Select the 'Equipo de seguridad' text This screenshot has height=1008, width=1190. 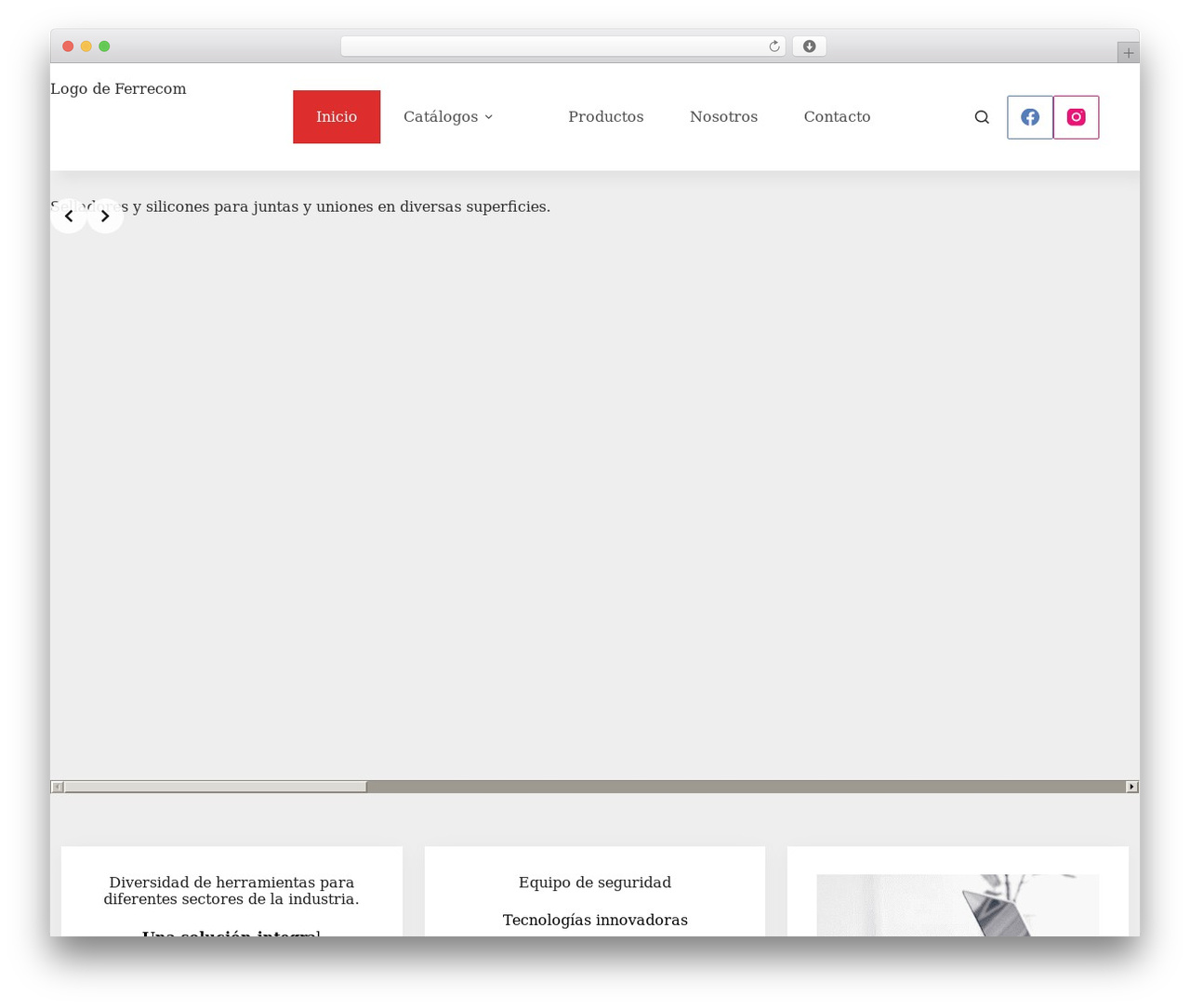pyautogui.click(x=595, y=882)
